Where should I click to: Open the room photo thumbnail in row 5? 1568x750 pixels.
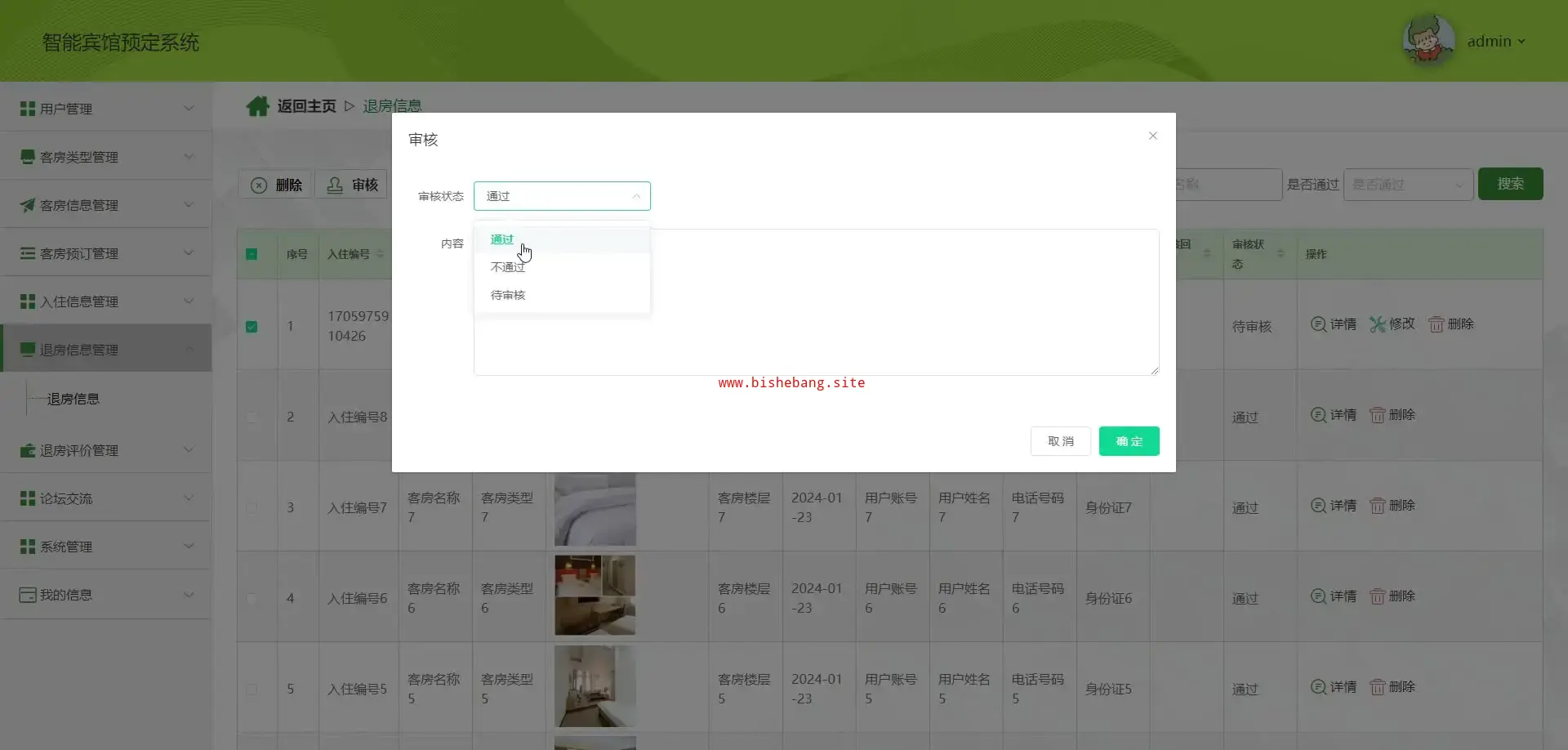click(595, 686)
